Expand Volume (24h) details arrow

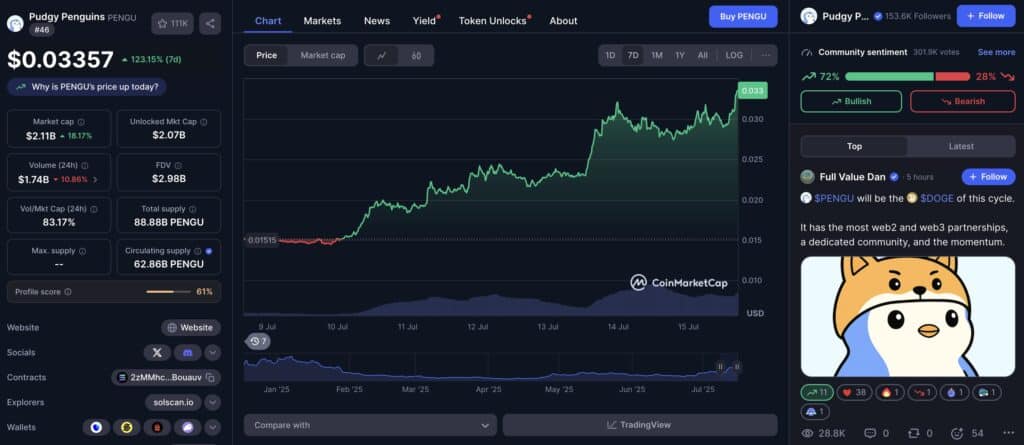(95, 179)
